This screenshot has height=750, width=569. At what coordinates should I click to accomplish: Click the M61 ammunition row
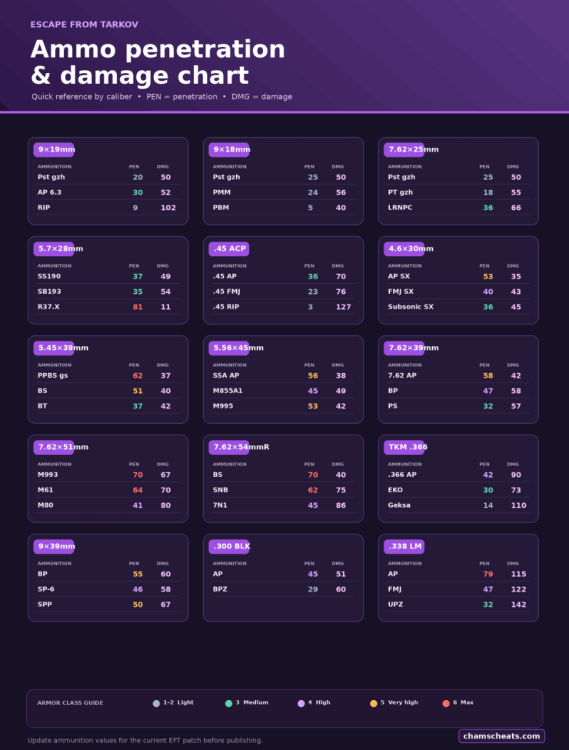coord(108,490)
